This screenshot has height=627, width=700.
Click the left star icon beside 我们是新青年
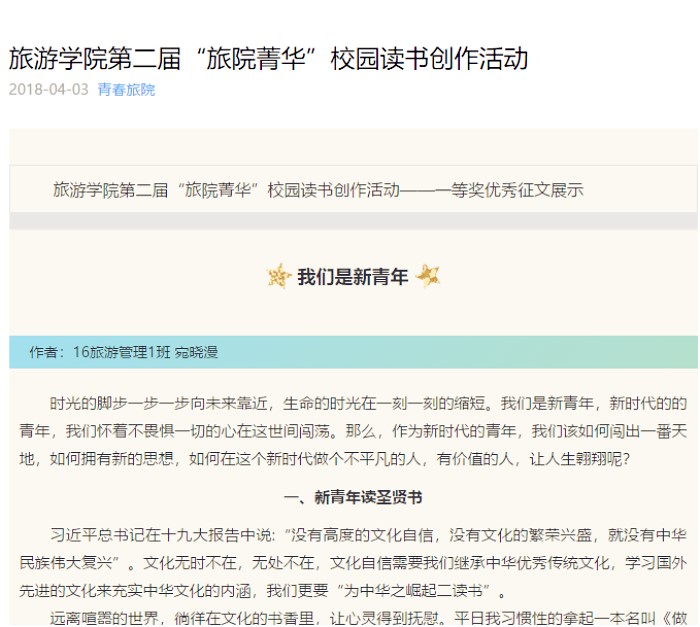(x=279, y=277)
